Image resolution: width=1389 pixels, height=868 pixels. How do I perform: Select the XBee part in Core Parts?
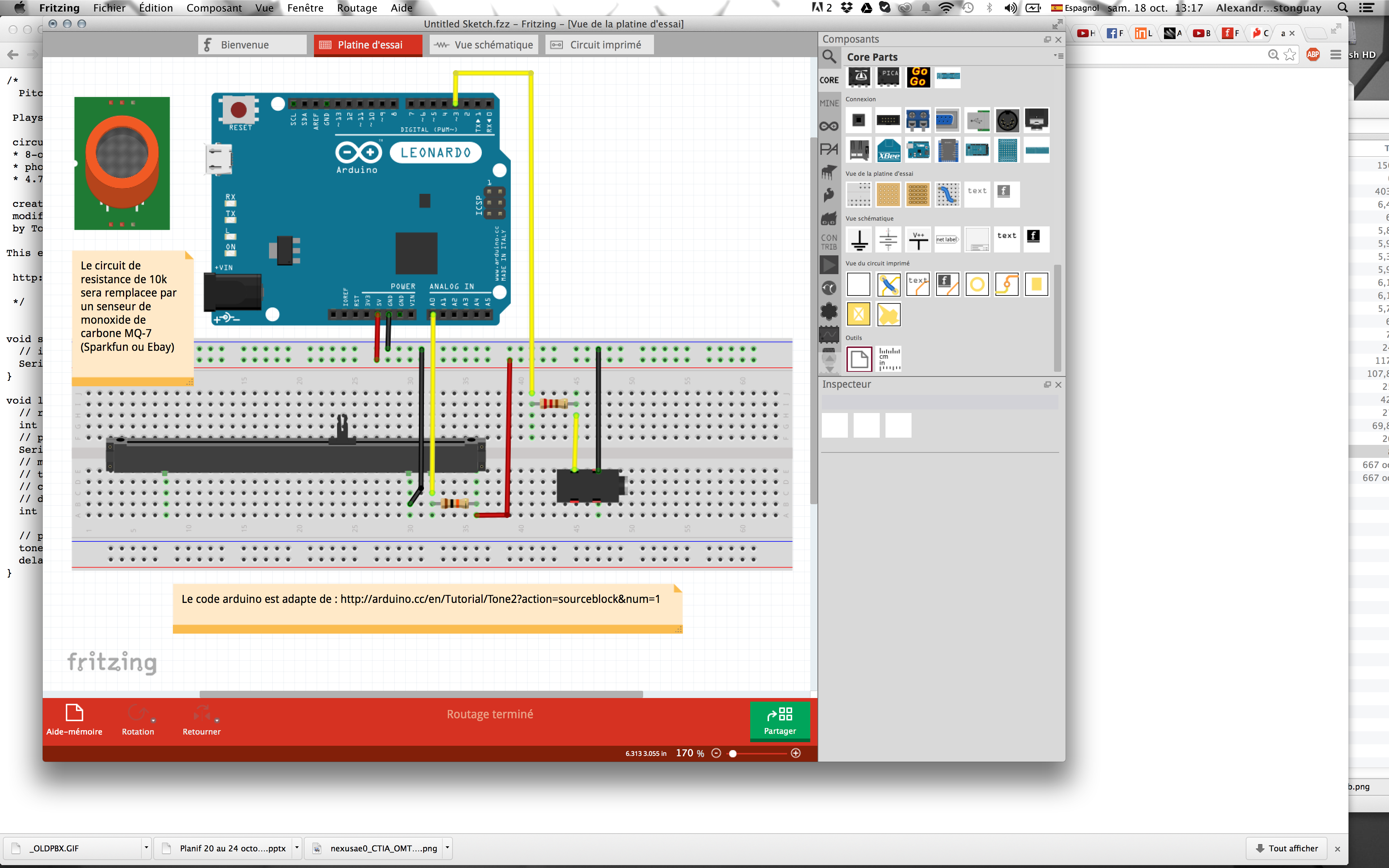(888, 150)
